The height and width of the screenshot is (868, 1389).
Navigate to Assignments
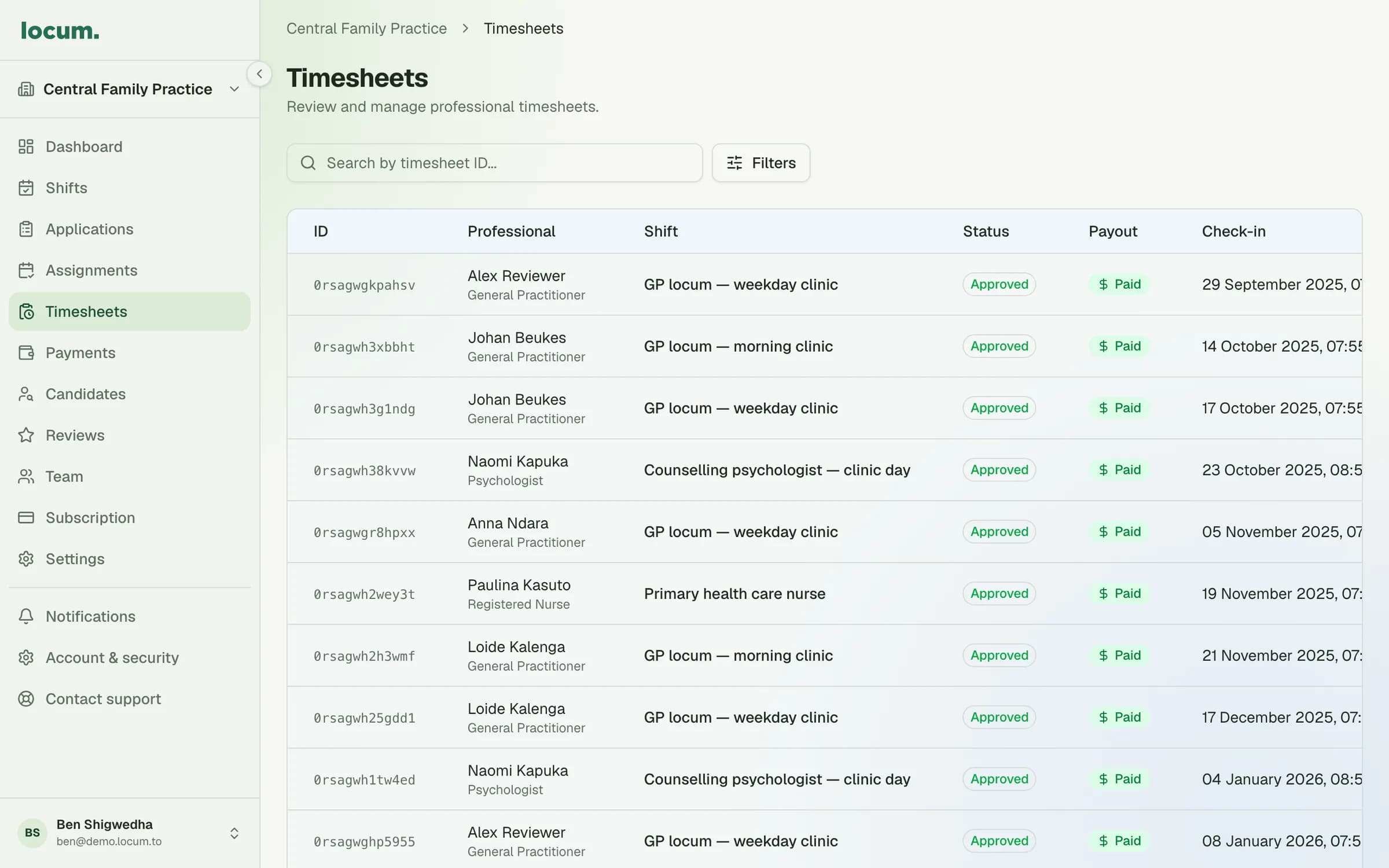click(x=129, y=270)
